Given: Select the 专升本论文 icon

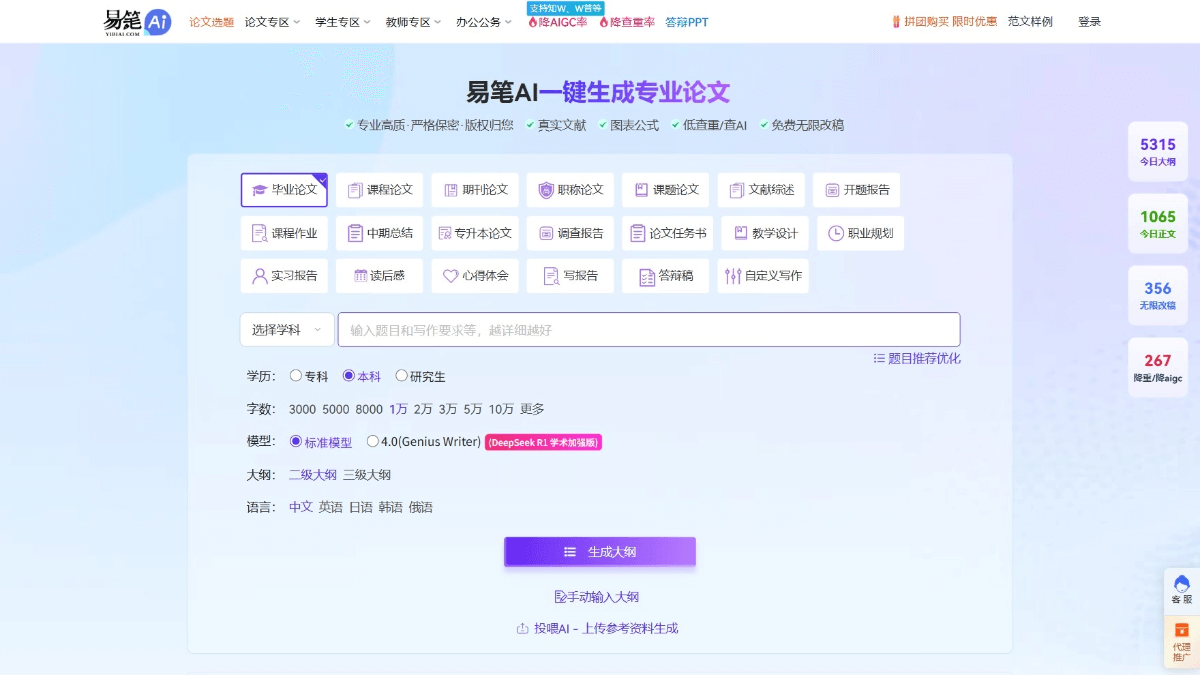Looking at the screenshot, I should pos(446,233).
